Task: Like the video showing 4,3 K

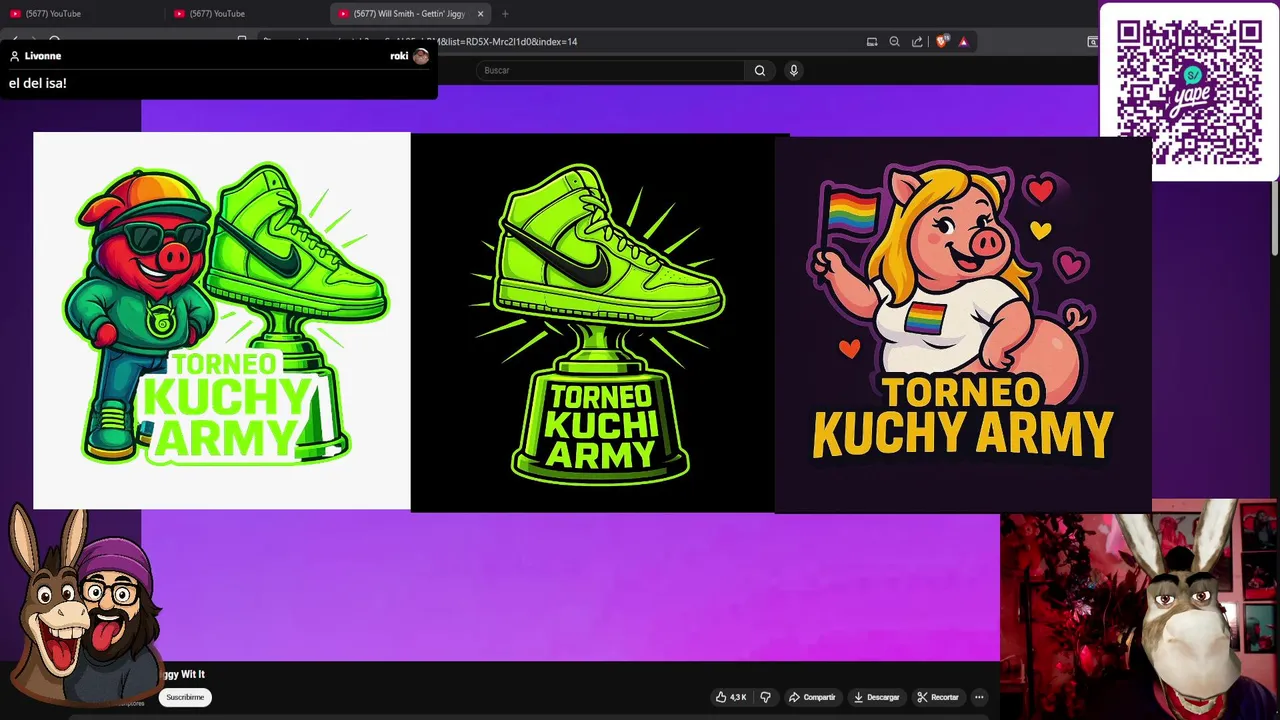Action: pyautogui.click(x=731, y=697)
